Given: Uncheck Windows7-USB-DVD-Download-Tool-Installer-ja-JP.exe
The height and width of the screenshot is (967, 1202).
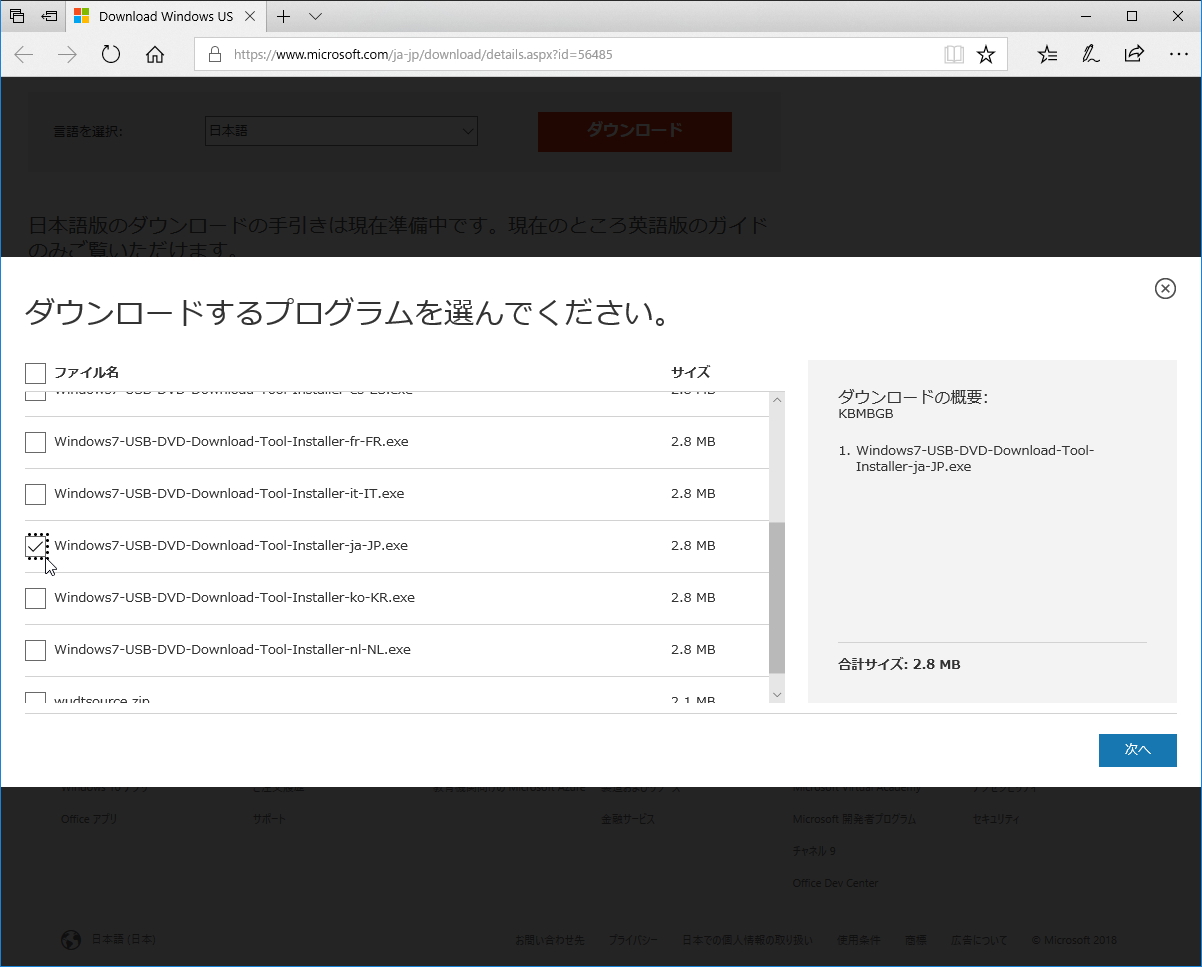Looking at the screenshot, I should 36,546.
